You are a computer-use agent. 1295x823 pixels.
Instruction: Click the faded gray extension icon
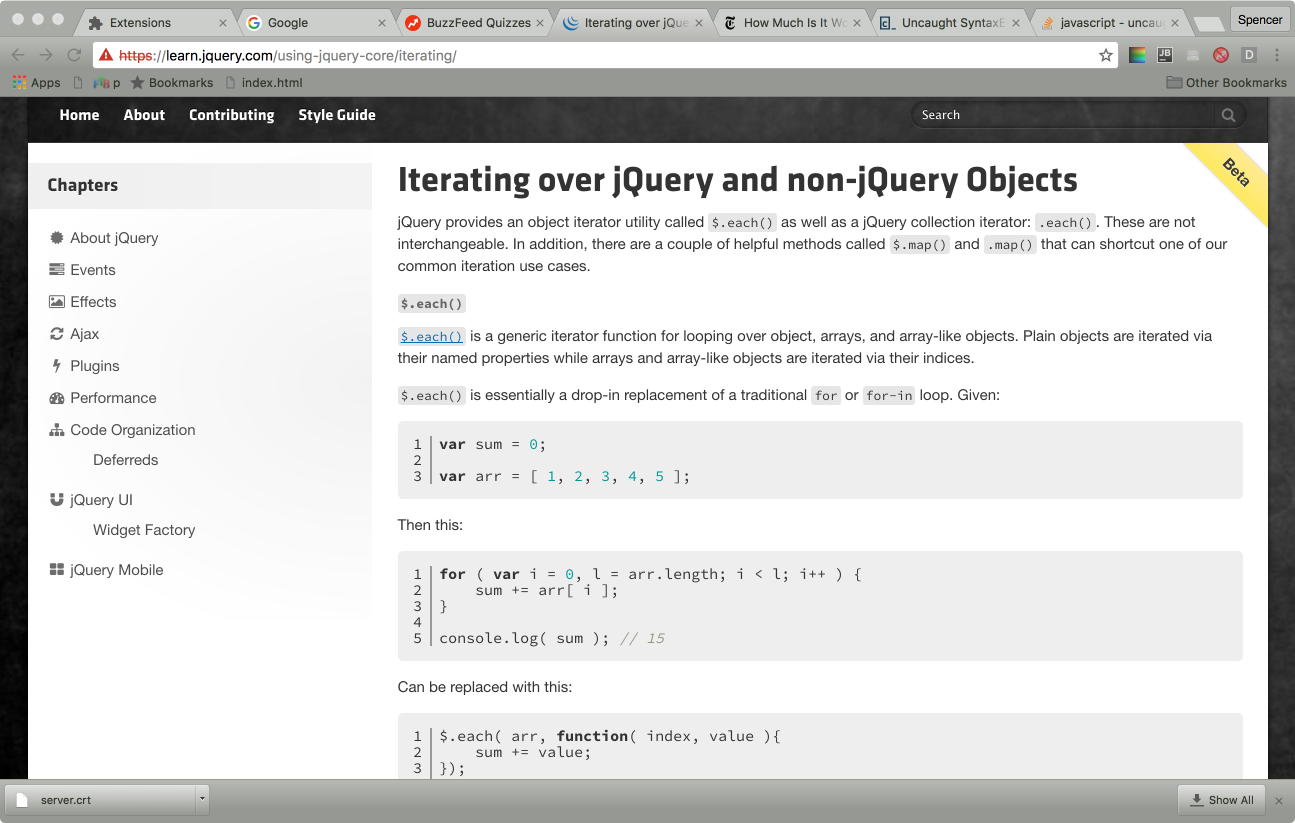(1193, 55)
